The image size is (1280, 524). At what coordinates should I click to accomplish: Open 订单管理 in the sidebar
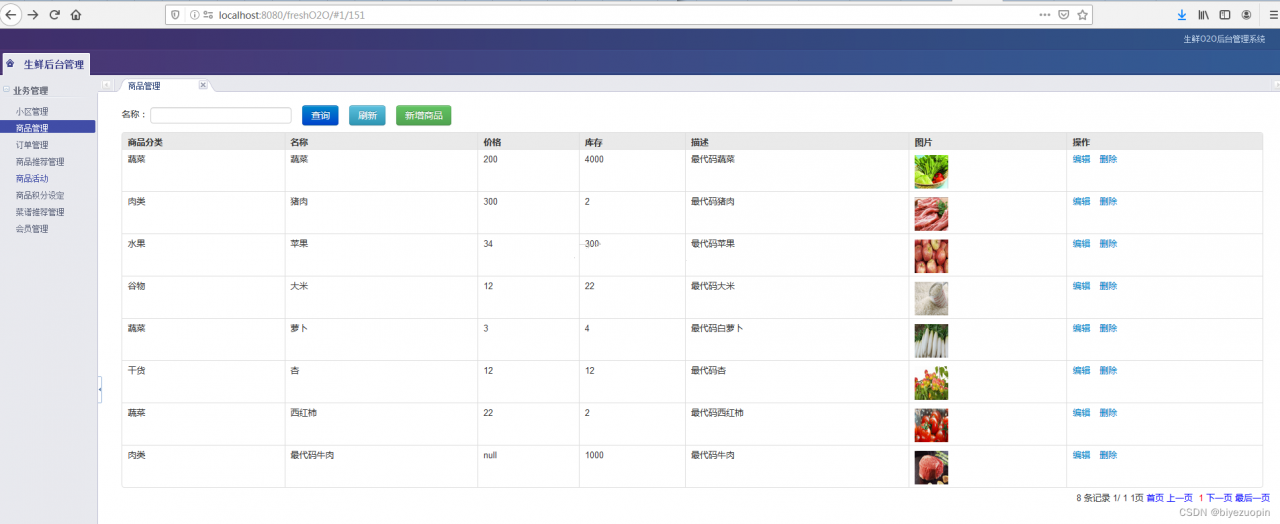40,145
